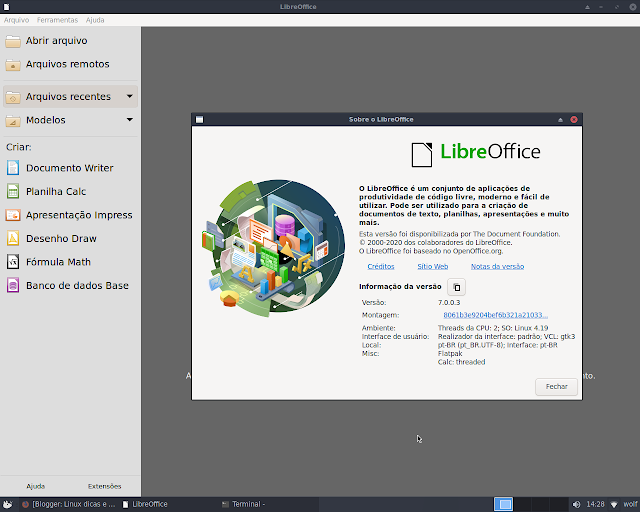640x512 pixels.
Task: Open the system menu icon in taskbar
Action: 8,504
